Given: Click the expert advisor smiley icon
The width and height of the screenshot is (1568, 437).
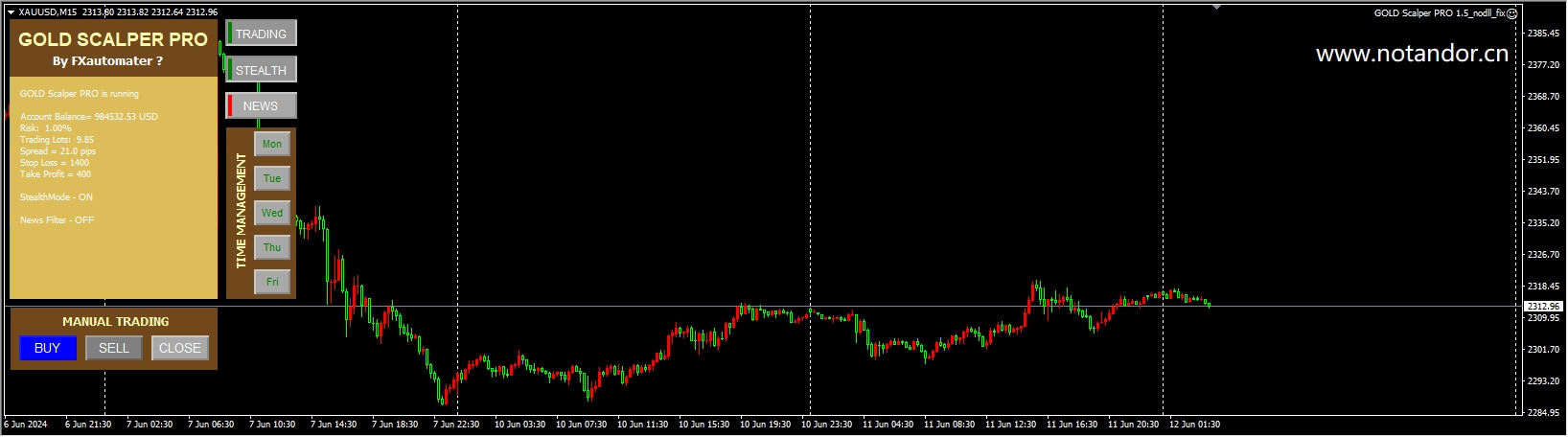Looking at the screenshot, I should click(x=1511, y=13).
